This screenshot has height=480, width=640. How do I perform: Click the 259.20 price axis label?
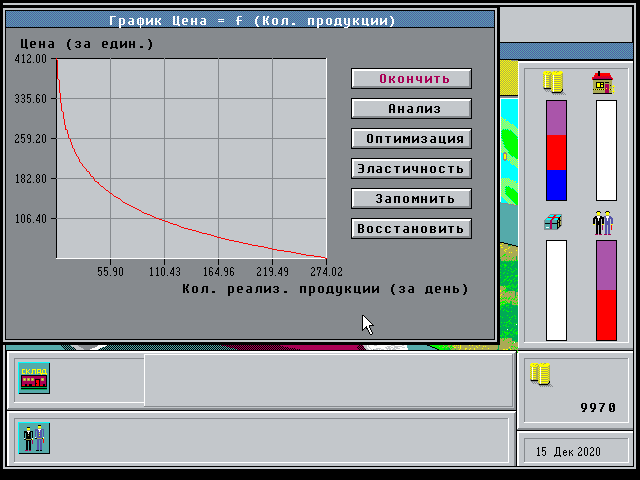pyautogui.click(x=31, y=139)
